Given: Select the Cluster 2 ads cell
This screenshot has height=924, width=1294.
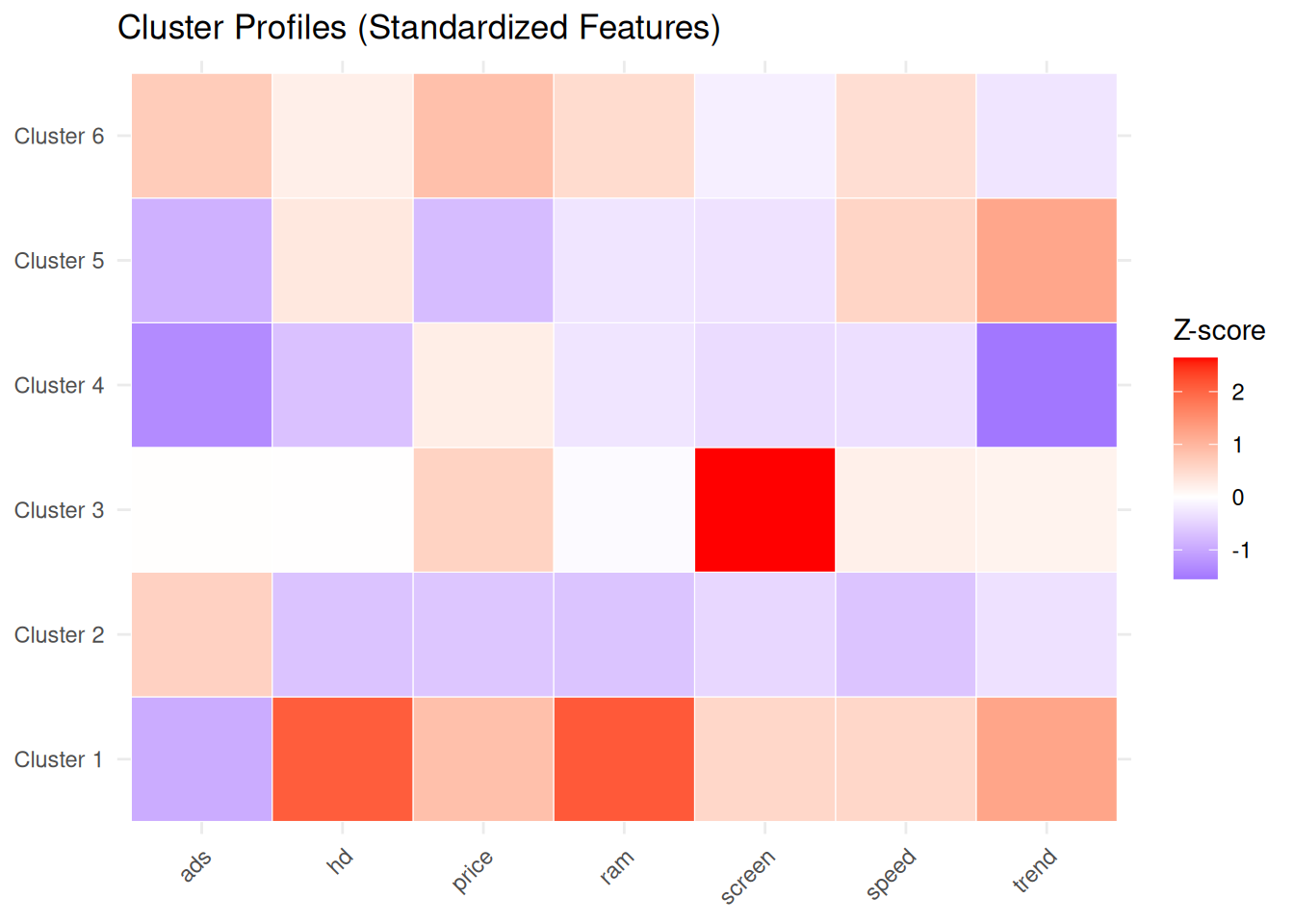Looking at the screenshot, I should 202,634.
